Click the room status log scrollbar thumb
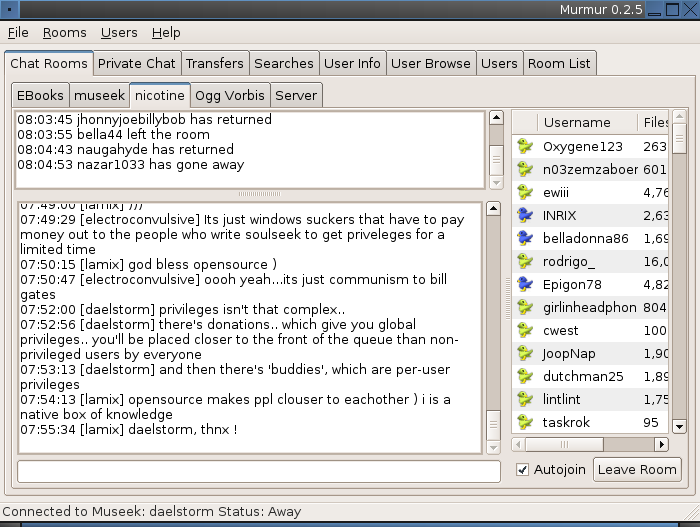This screenshot has height=527, width=700. coord(496,159)
